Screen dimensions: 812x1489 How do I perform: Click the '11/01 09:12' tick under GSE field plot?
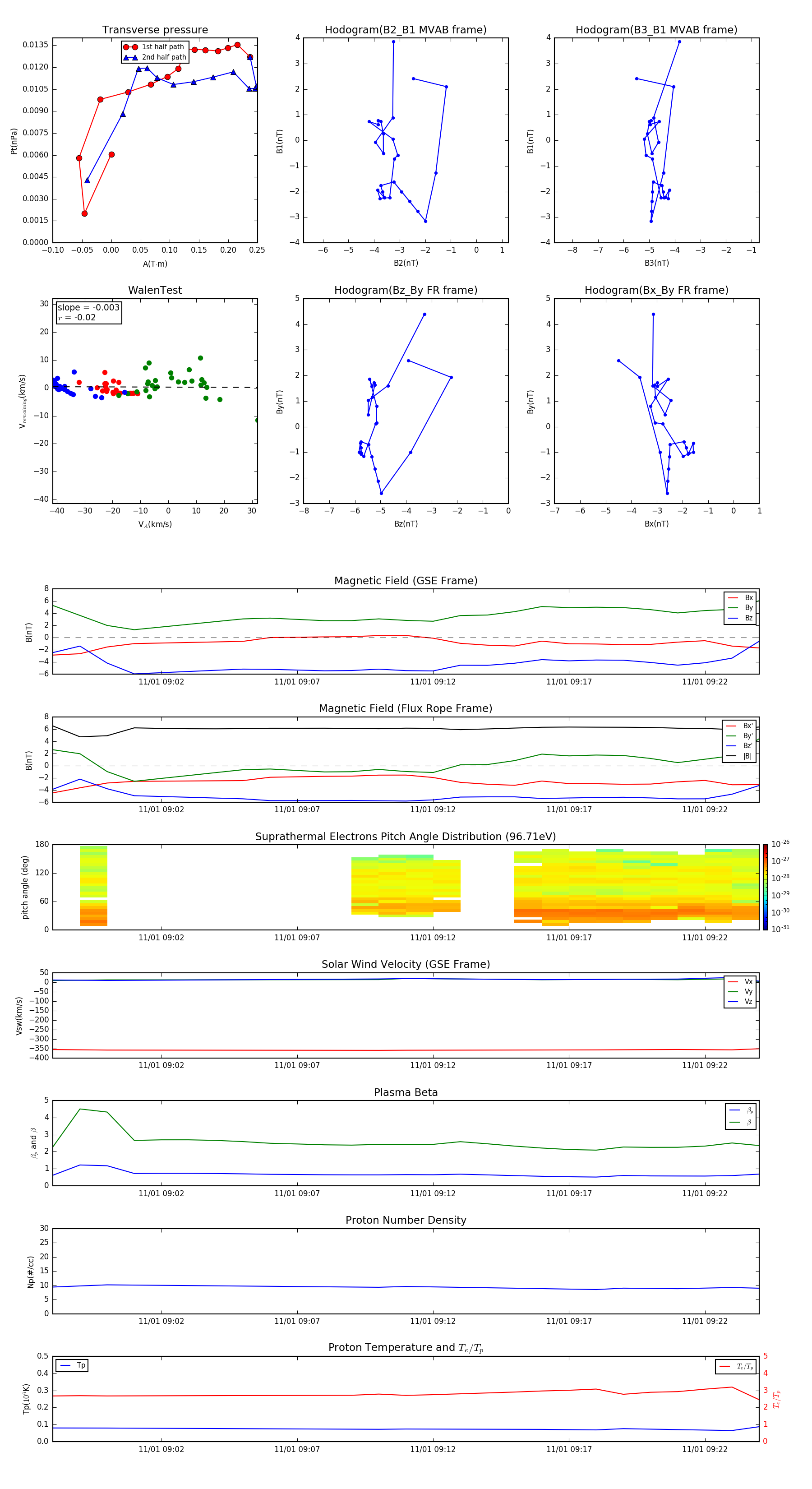tap(433, 682)
